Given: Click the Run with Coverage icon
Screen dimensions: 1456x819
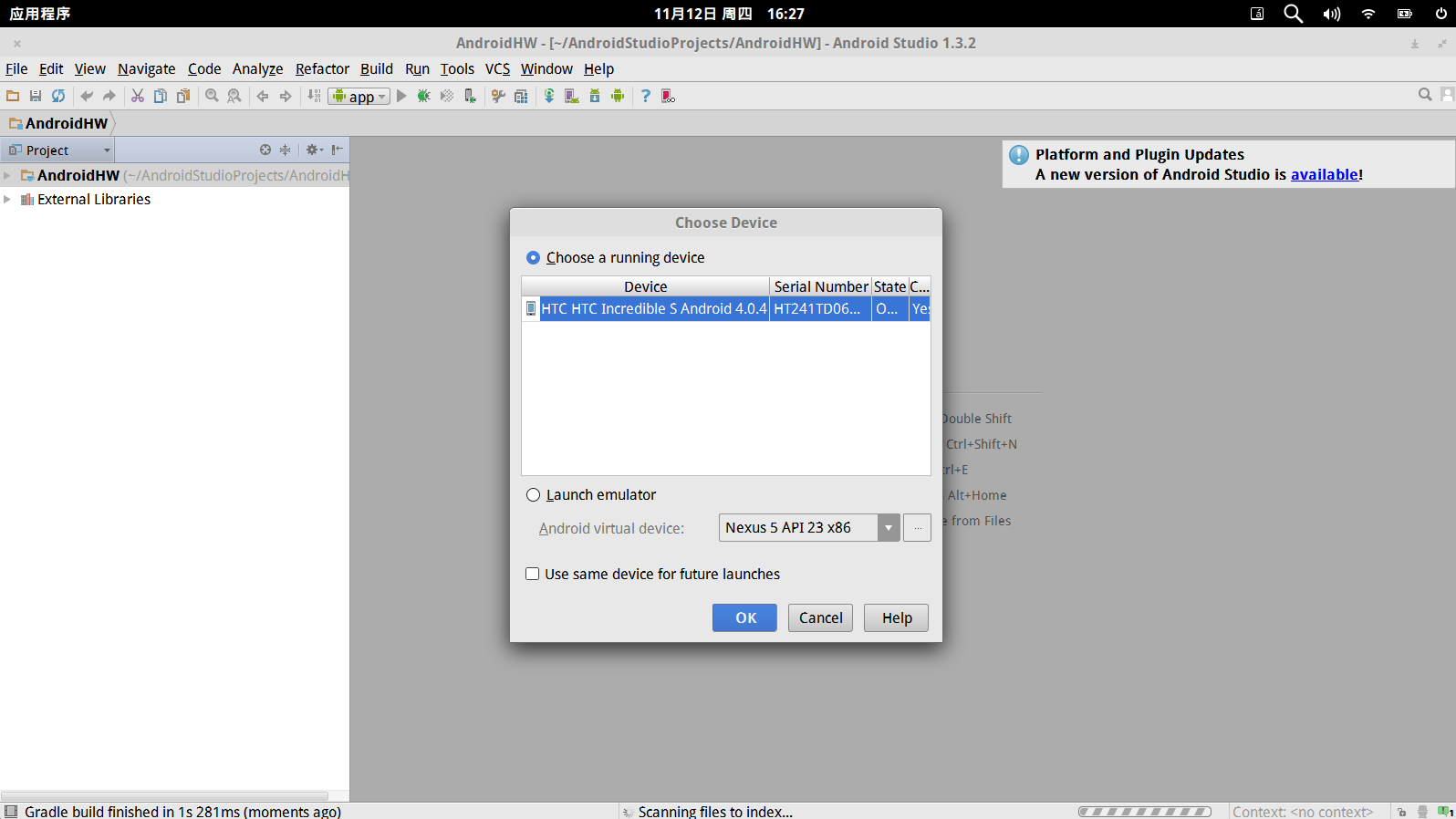Looking at the screenshot, I should pos(447,96).
